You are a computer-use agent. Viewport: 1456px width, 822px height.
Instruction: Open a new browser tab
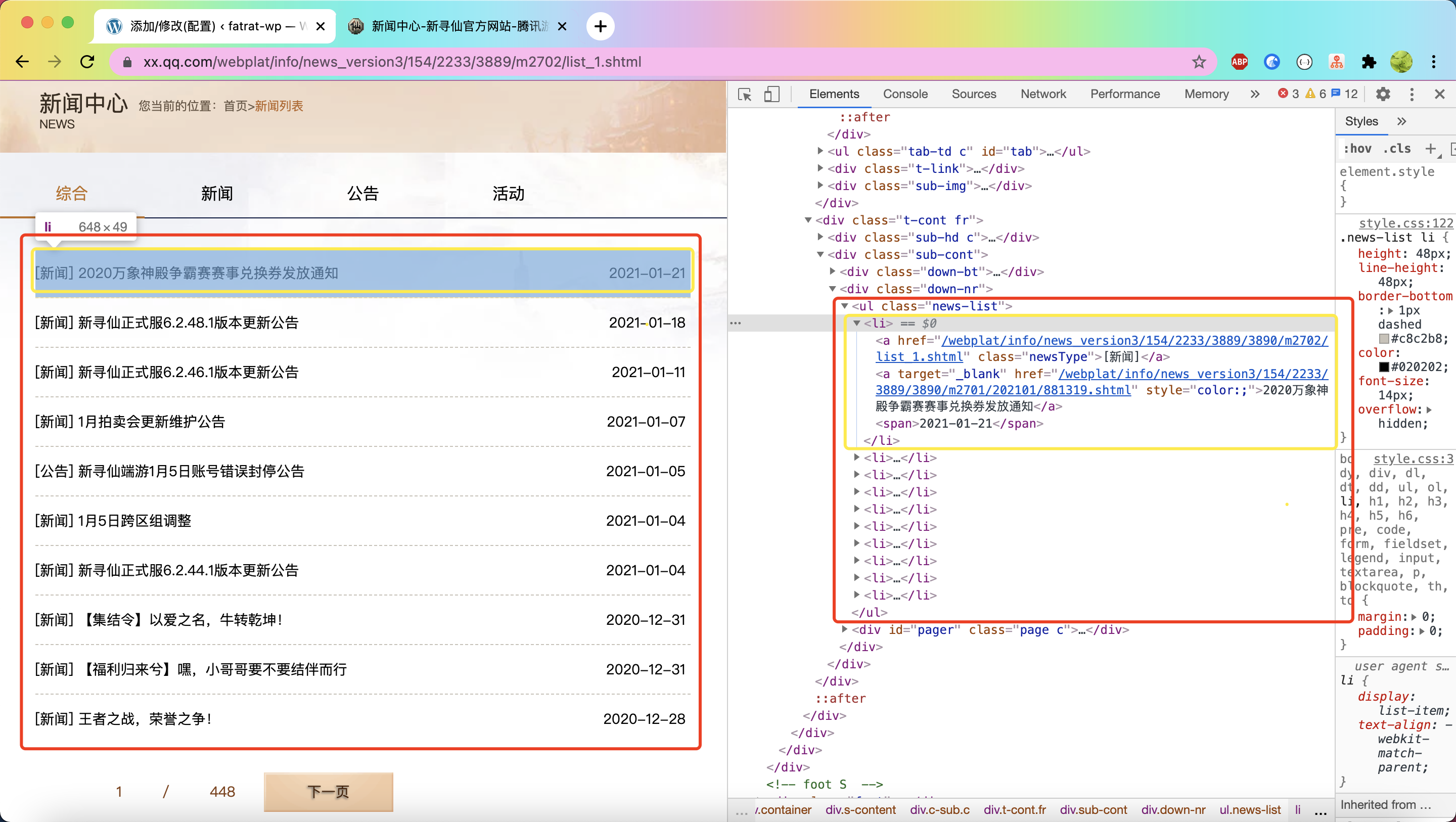coord(600,26)
